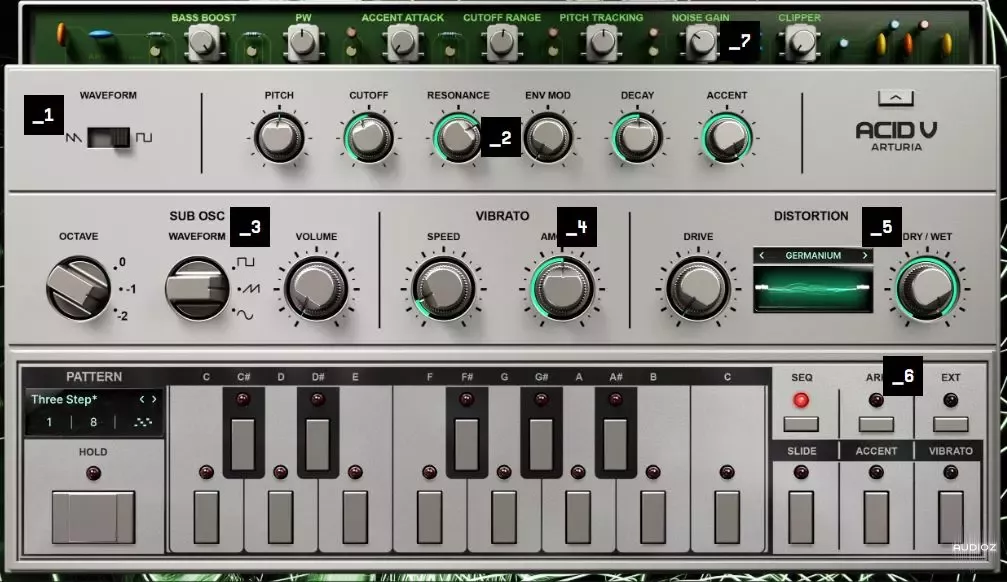Click the Accent knob in the top row
Screen dimensions: 1007x582
pyautogui.click(x=726, y=137)
